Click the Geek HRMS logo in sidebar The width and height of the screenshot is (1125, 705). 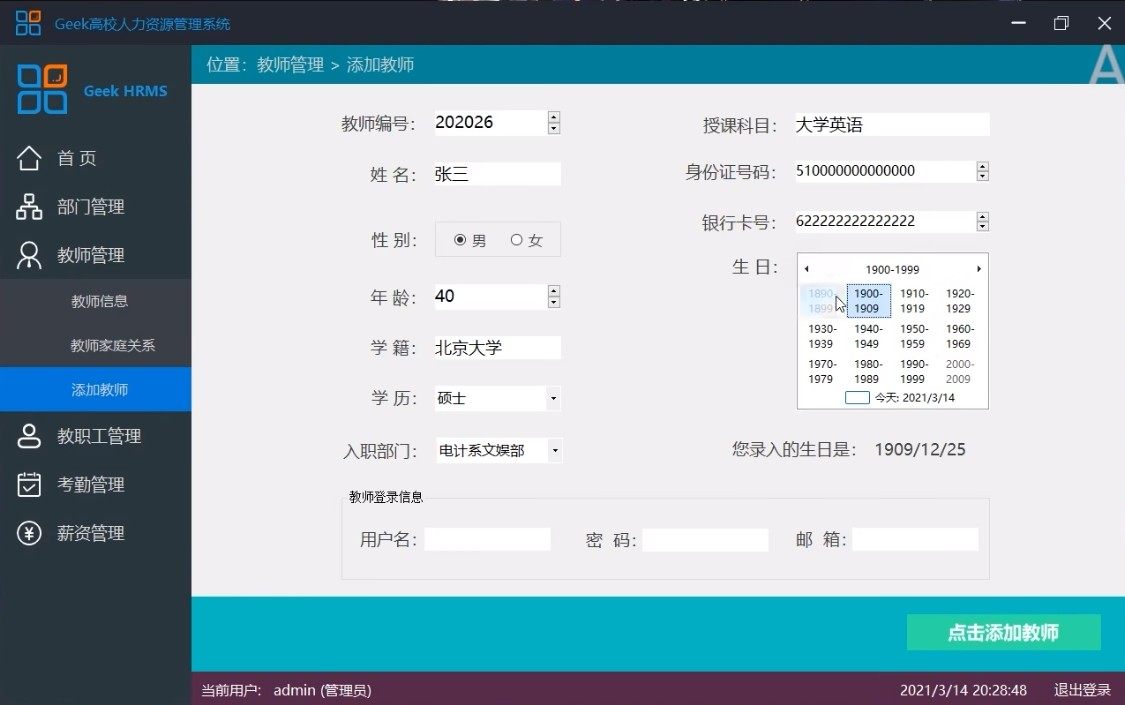coord(42,90)
